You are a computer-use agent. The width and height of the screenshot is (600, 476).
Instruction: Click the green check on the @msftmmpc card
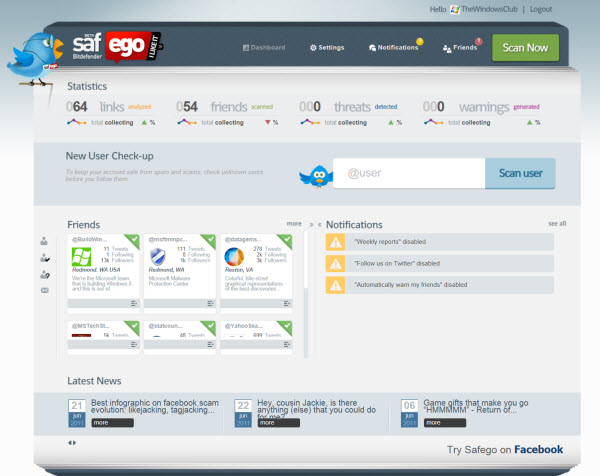pos(210,240)
